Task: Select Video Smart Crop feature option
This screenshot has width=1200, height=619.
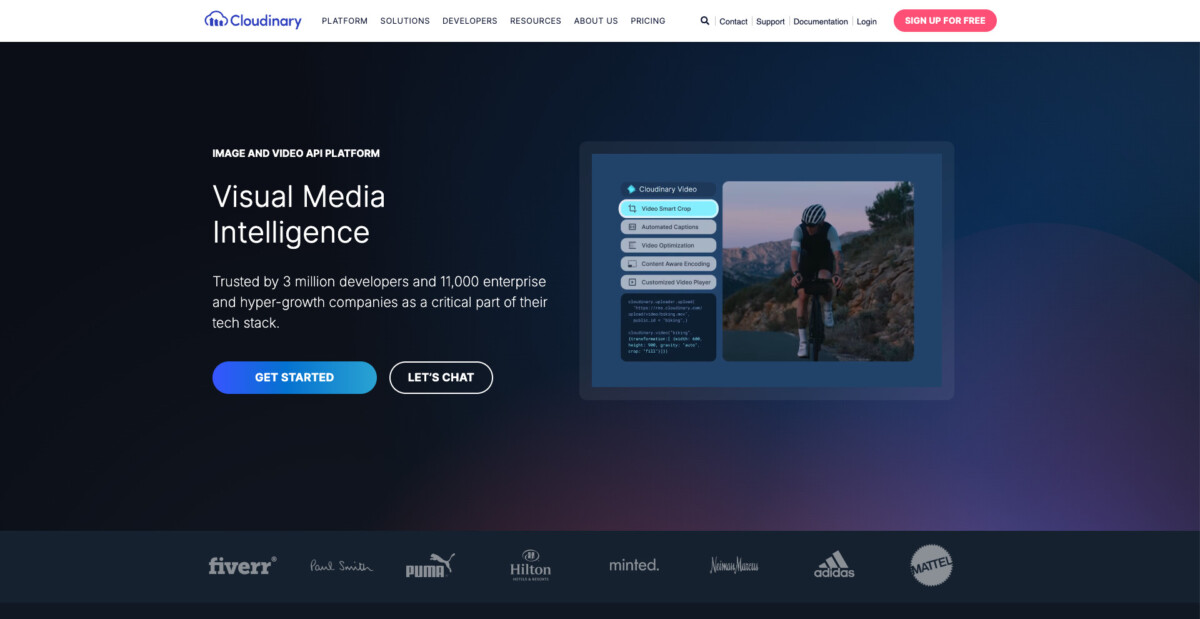Action: tap(668, 209)
